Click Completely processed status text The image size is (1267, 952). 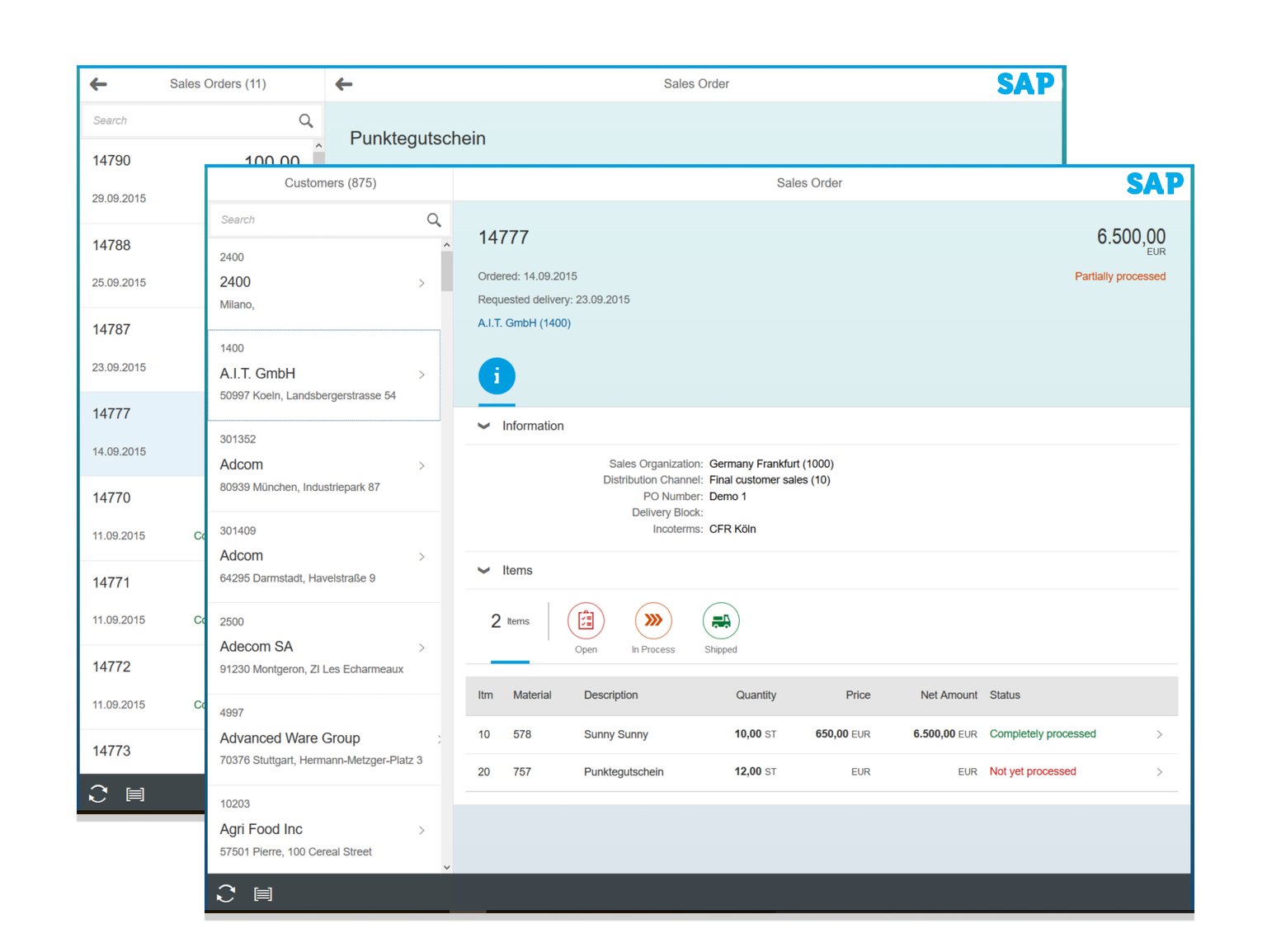1043,734
